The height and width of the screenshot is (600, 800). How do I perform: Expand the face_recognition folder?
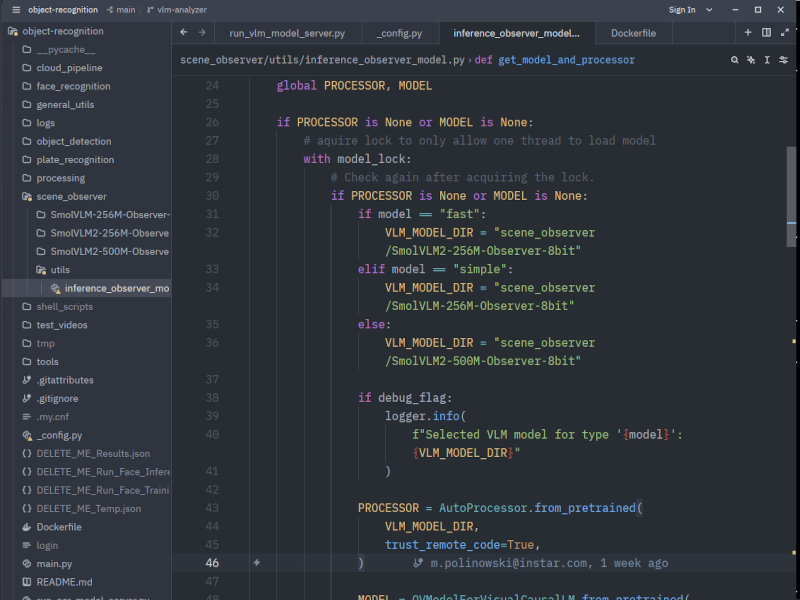click(86, 86)
